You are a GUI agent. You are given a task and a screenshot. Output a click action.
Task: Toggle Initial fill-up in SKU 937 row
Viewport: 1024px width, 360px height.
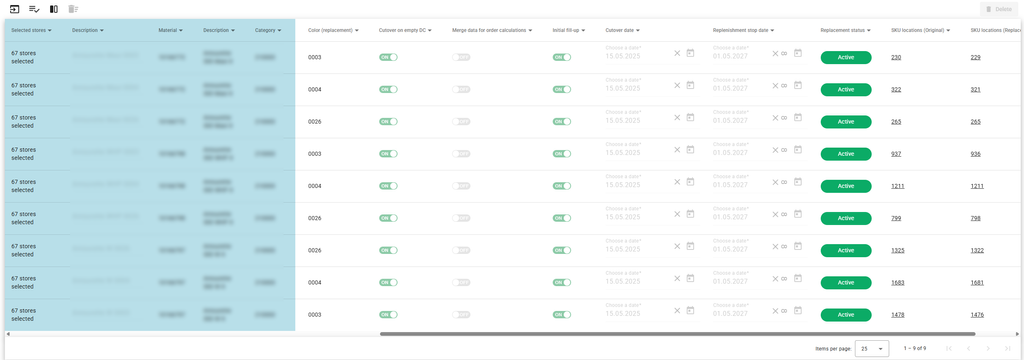(562, 154)
